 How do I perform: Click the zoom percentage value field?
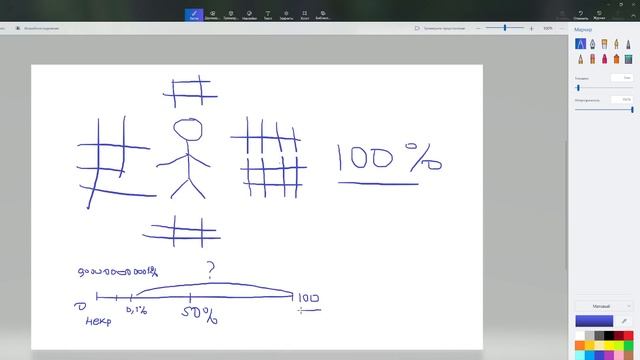click(x=548, y=28)
